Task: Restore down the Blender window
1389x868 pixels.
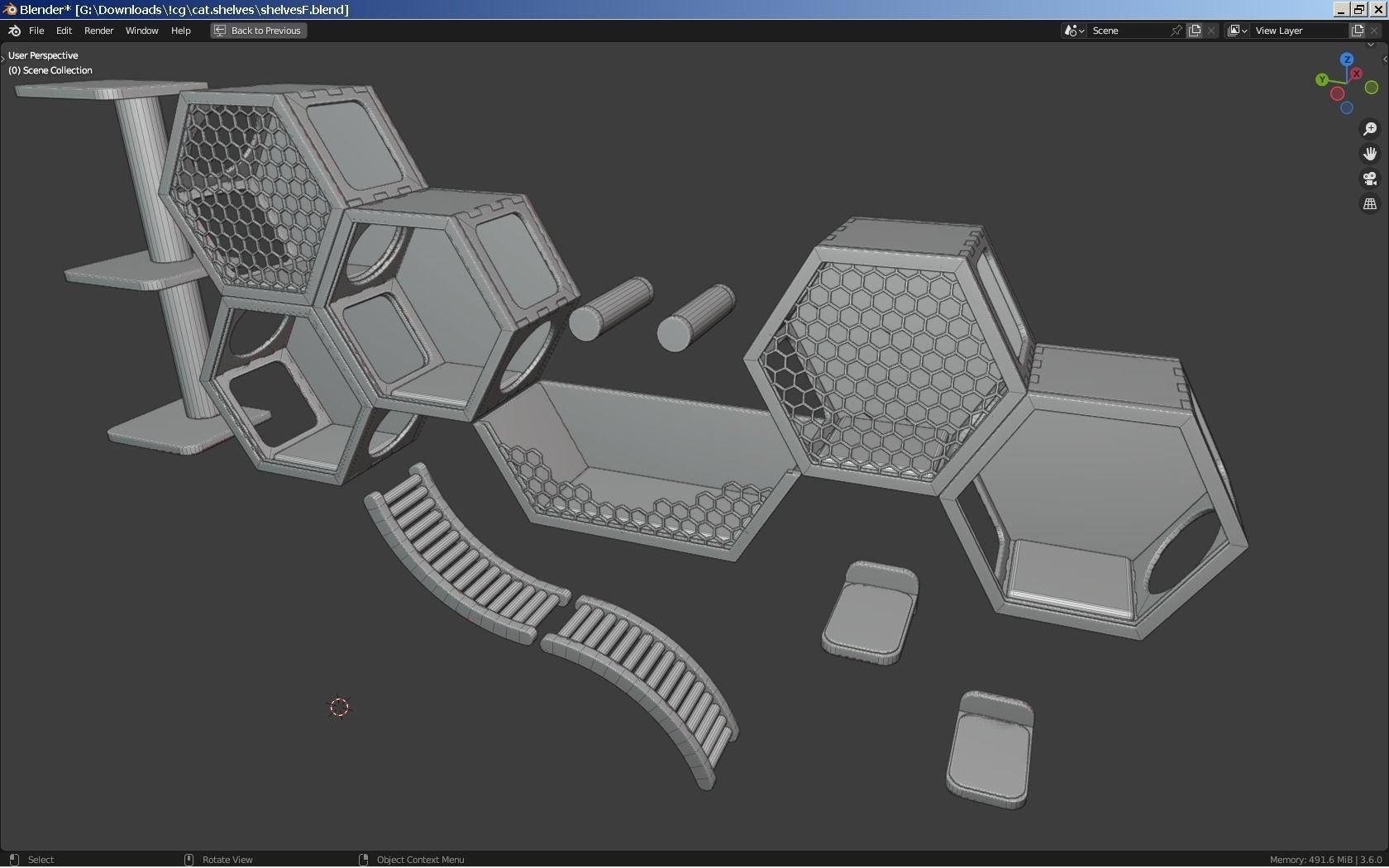Action: coord(1359,10)
